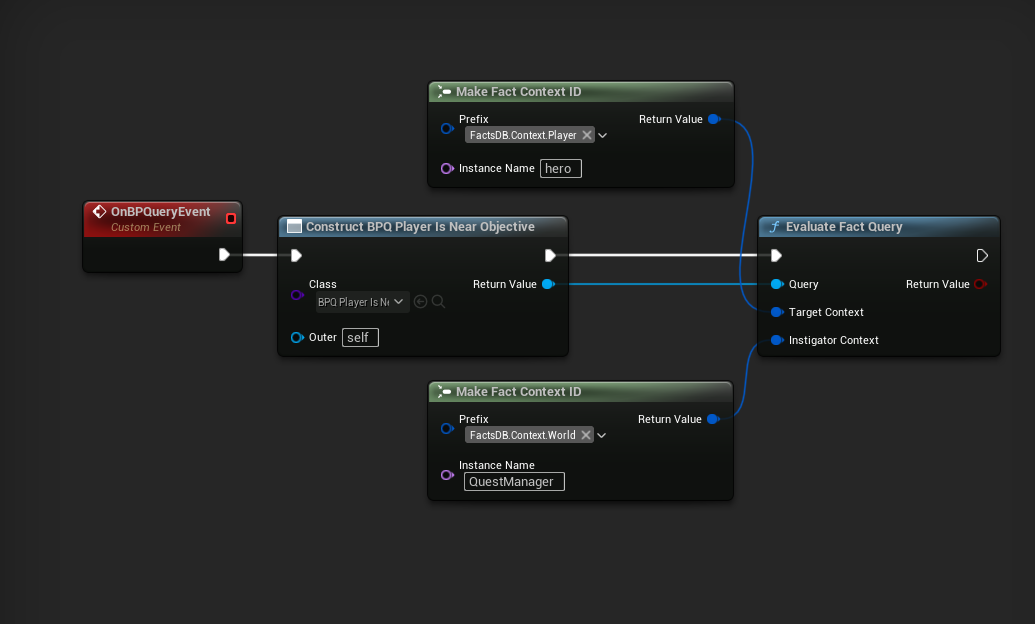The height and width of the screenshot is (624, 1035).
Task: Expand the FactsDB.Context.Player tag dropdown chevron
Action: point(602,135)
